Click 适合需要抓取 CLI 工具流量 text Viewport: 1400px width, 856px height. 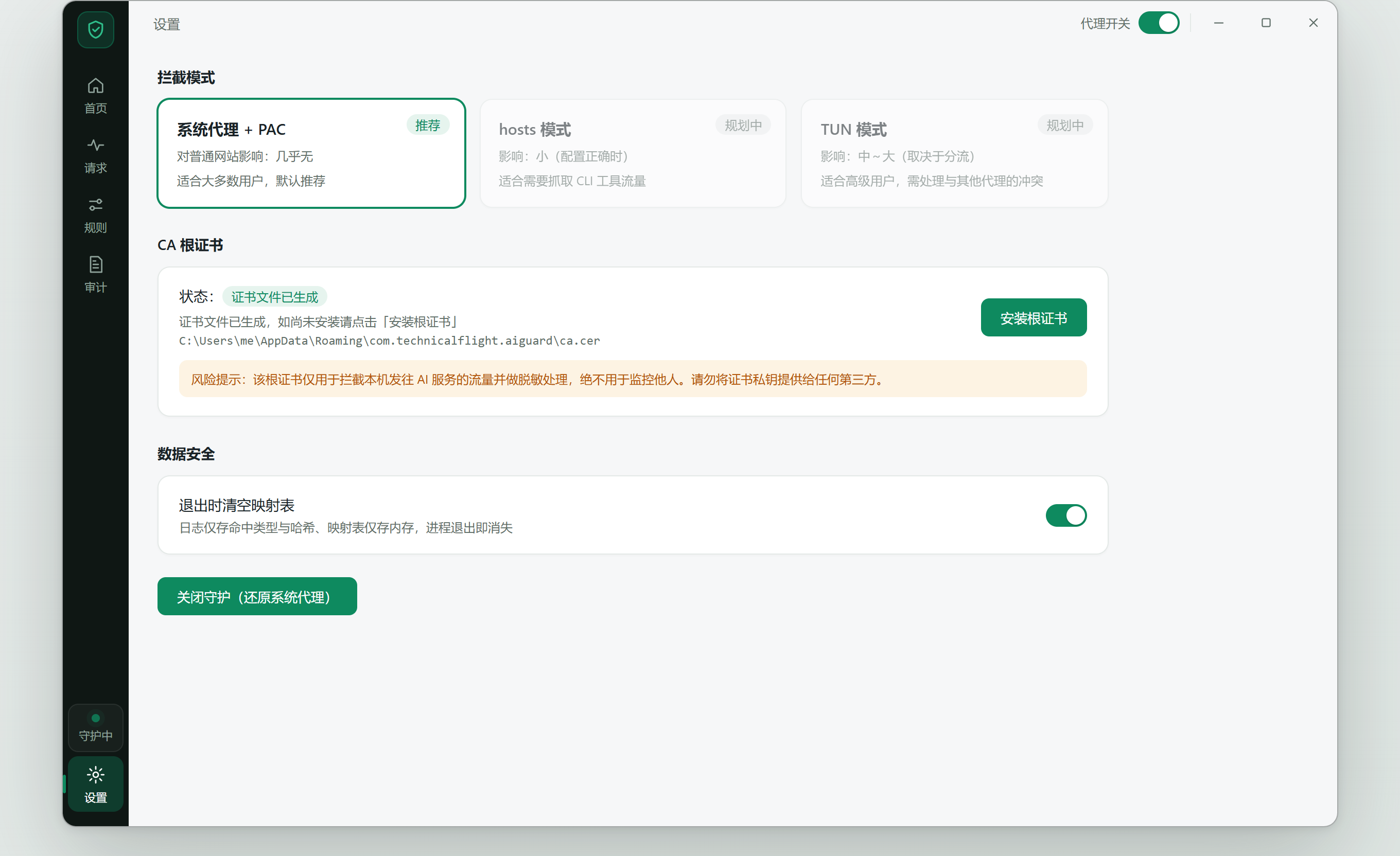point(572,181)
